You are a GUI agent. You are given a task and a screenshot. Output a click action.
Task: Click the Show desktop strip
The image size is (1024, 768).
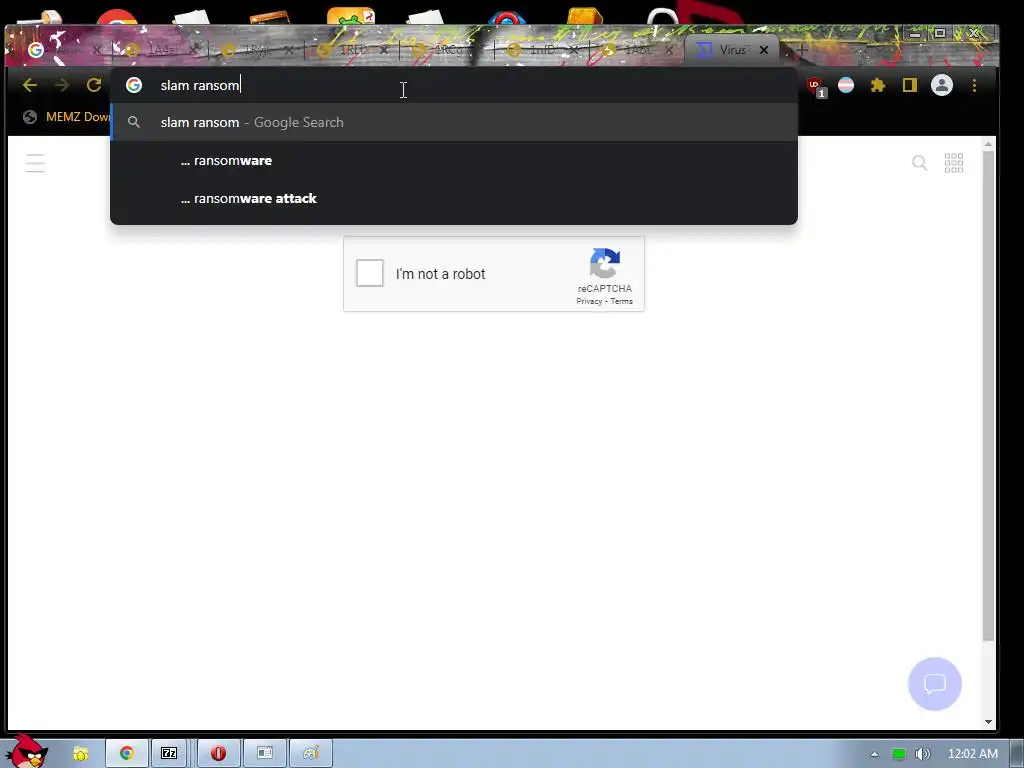pyautogui.click(x=1017, y=754)
